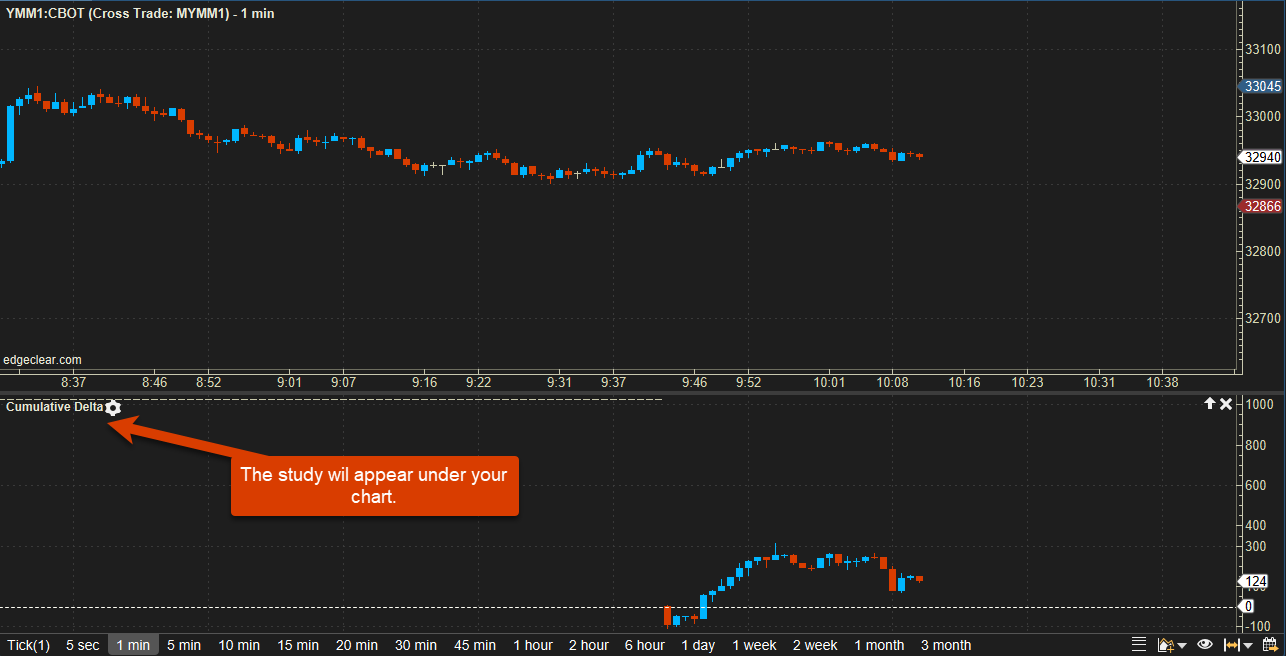
Task: Click the eye visibility icon in status bar
Action: (x=1205, y=644)
